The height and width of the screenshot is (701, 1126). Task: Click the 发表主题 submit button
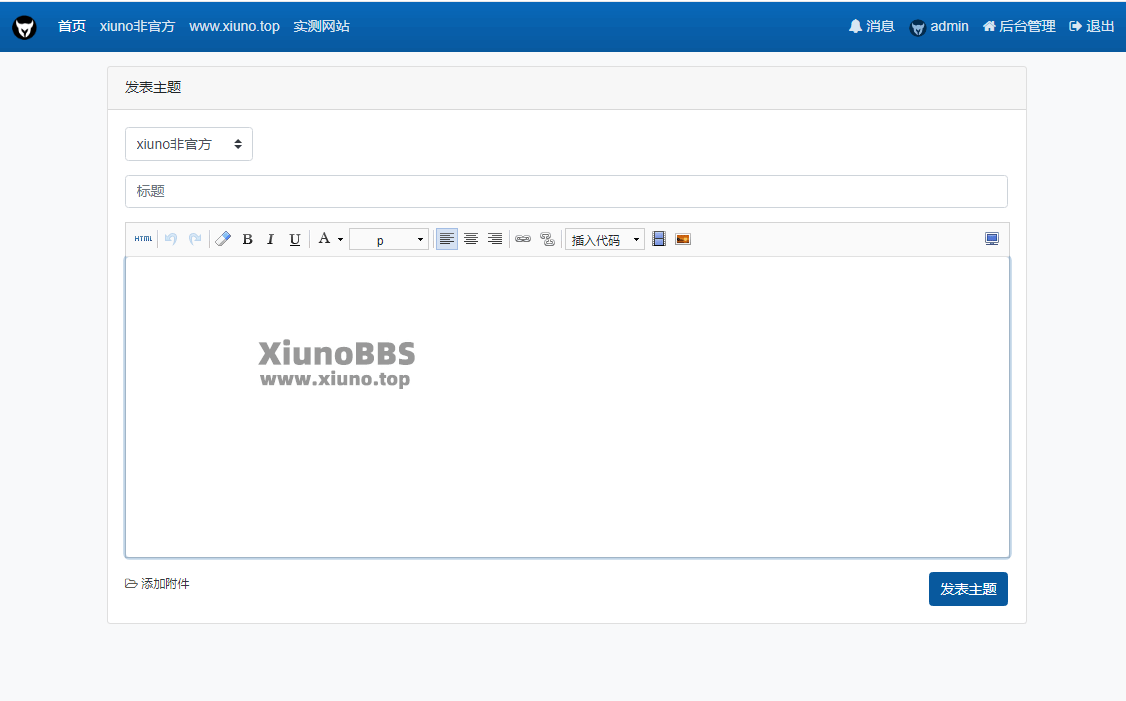tap(968, 589)
